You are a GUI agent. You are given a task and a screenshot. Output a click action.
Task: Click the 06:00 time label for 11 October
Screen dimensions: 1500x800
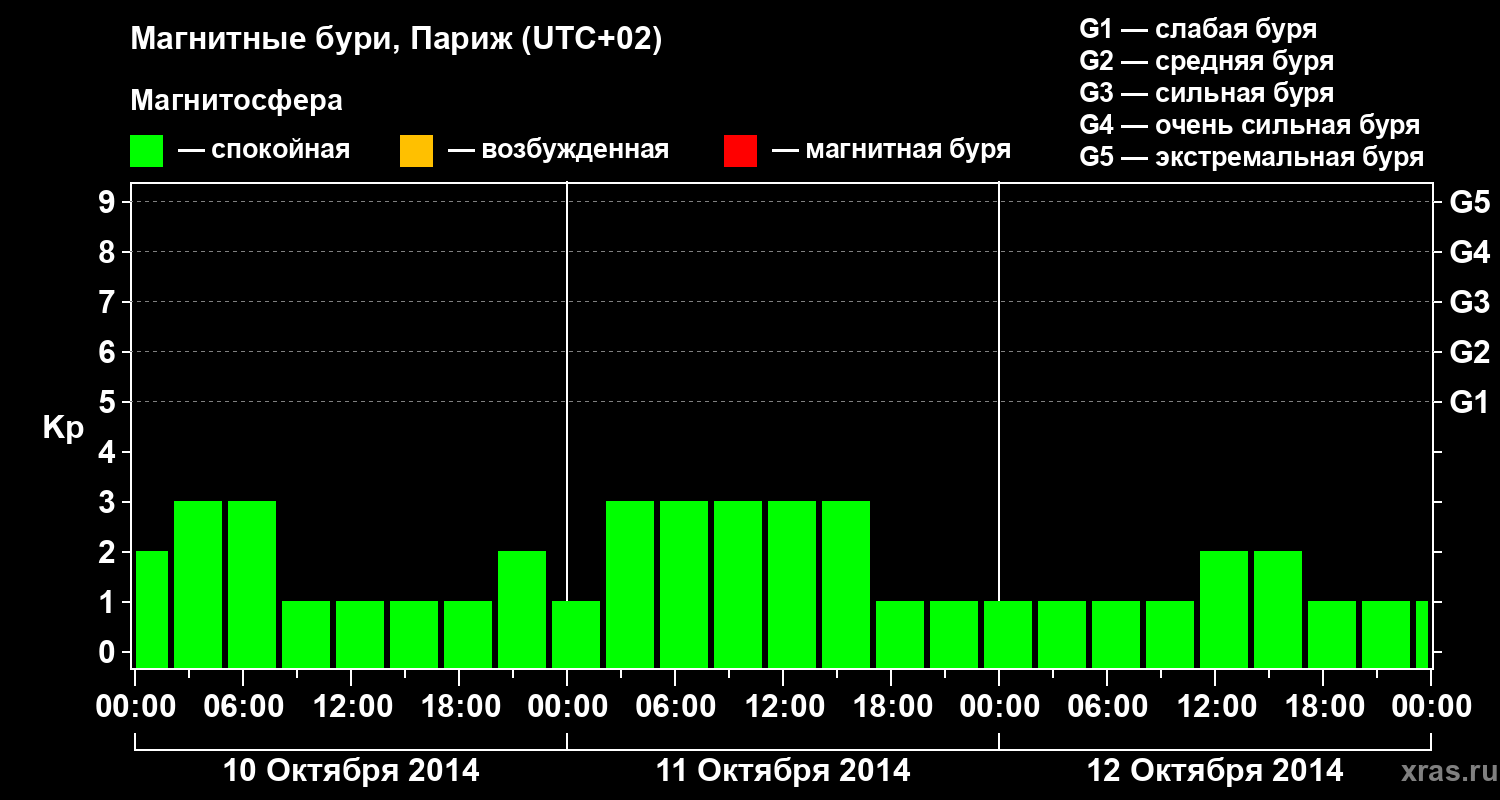coord(675,706)
